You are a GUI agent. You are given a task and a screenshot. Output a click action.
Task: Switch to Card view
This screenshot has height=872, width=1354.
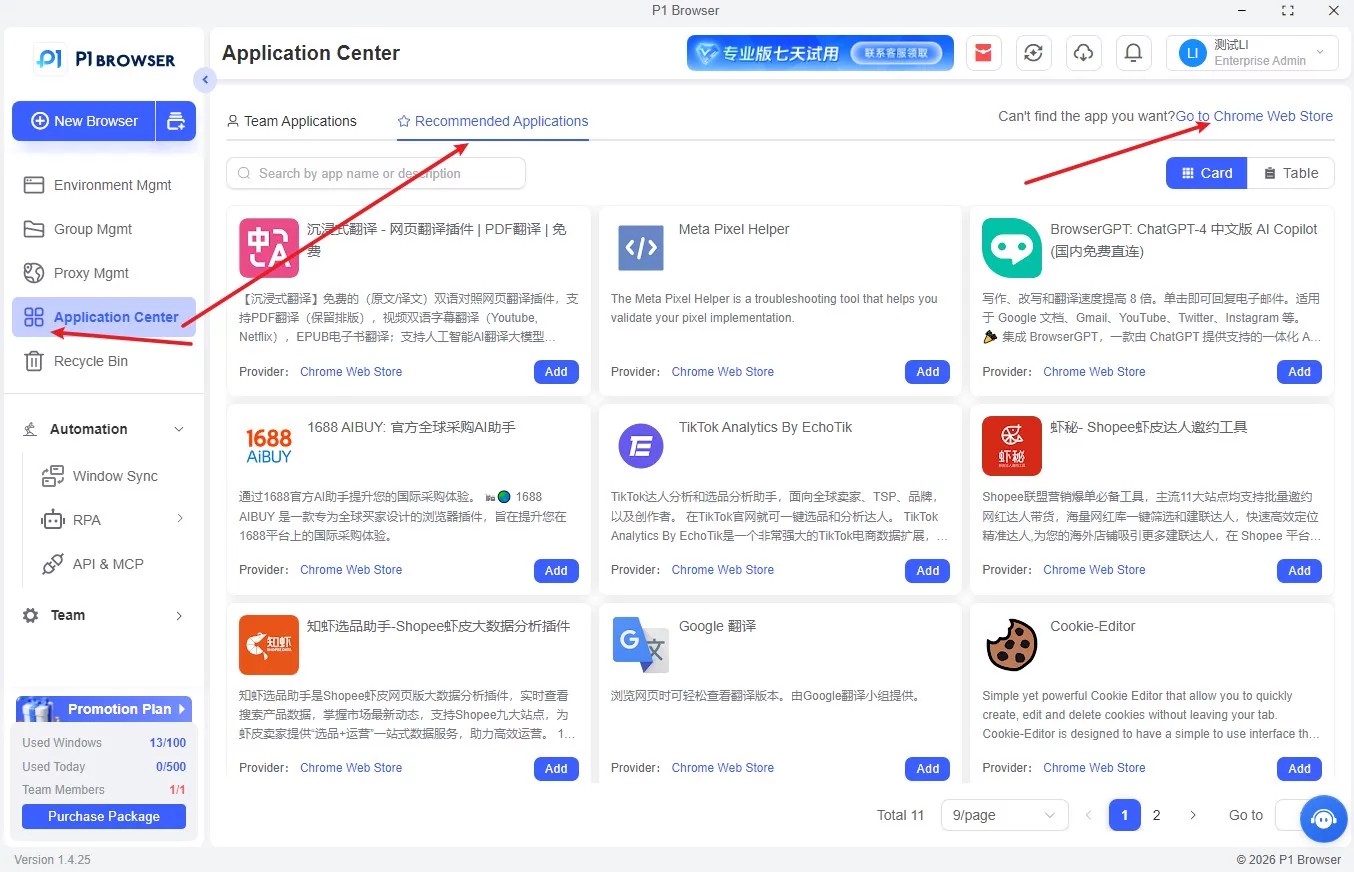pos(1206,173)
